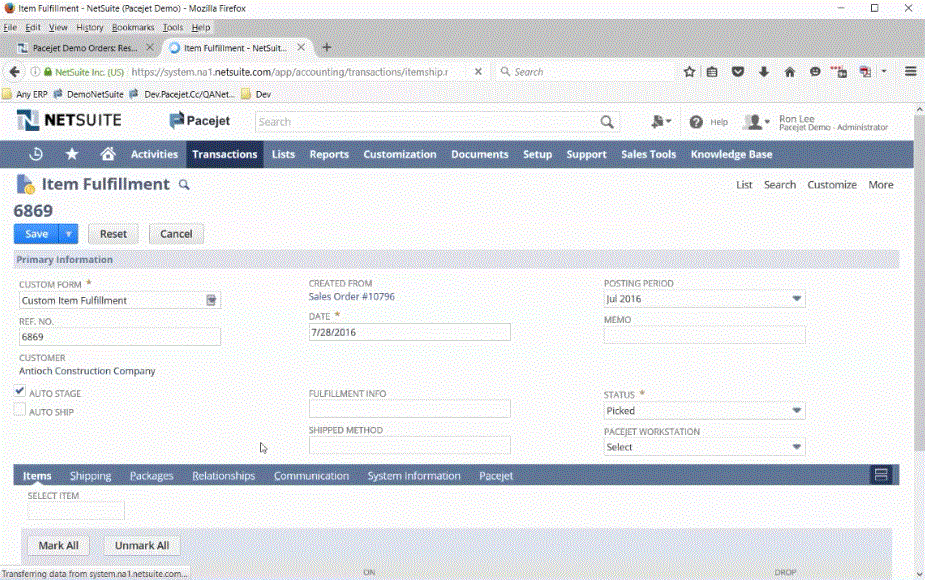
Task: Click the Reset button
Action: click(x=113, y=234)
